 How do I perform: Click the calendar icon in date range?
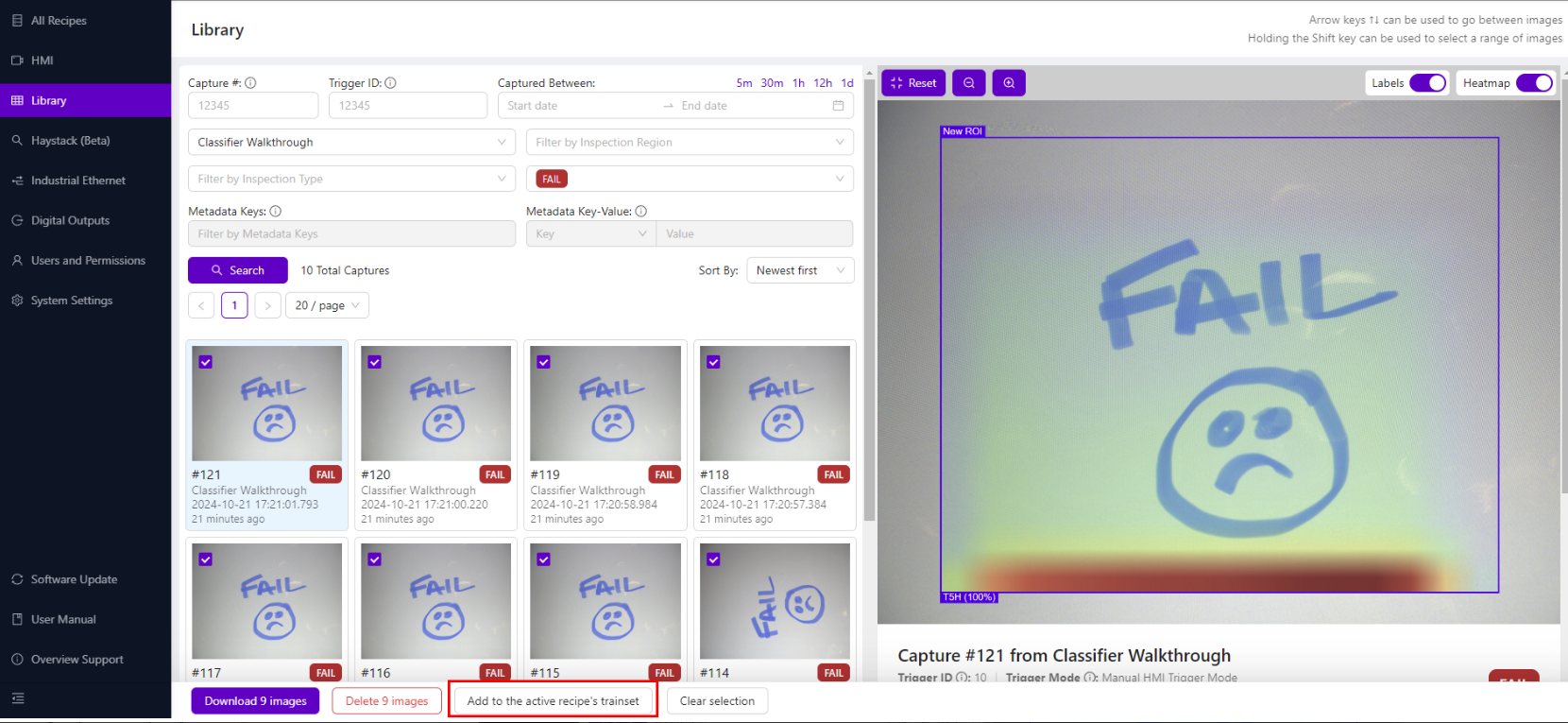(838, 106)
